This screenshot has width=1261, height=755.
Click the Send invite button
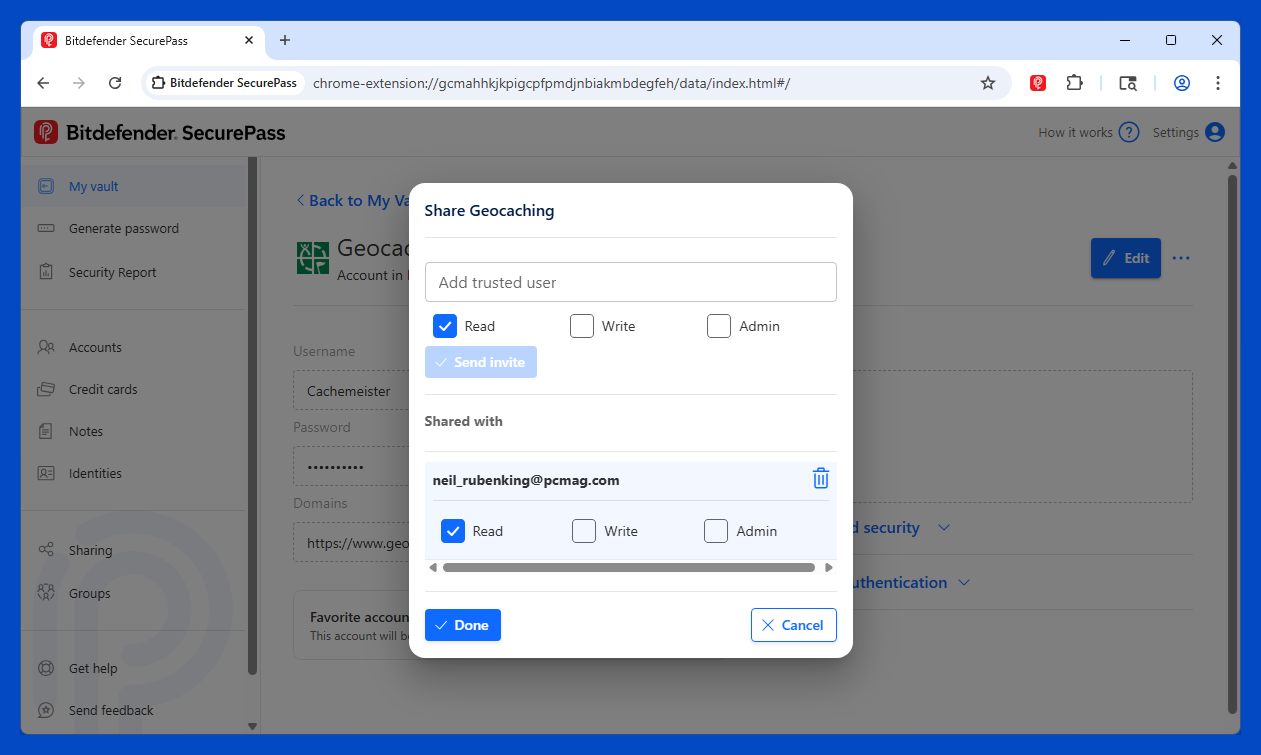point(481,362)
